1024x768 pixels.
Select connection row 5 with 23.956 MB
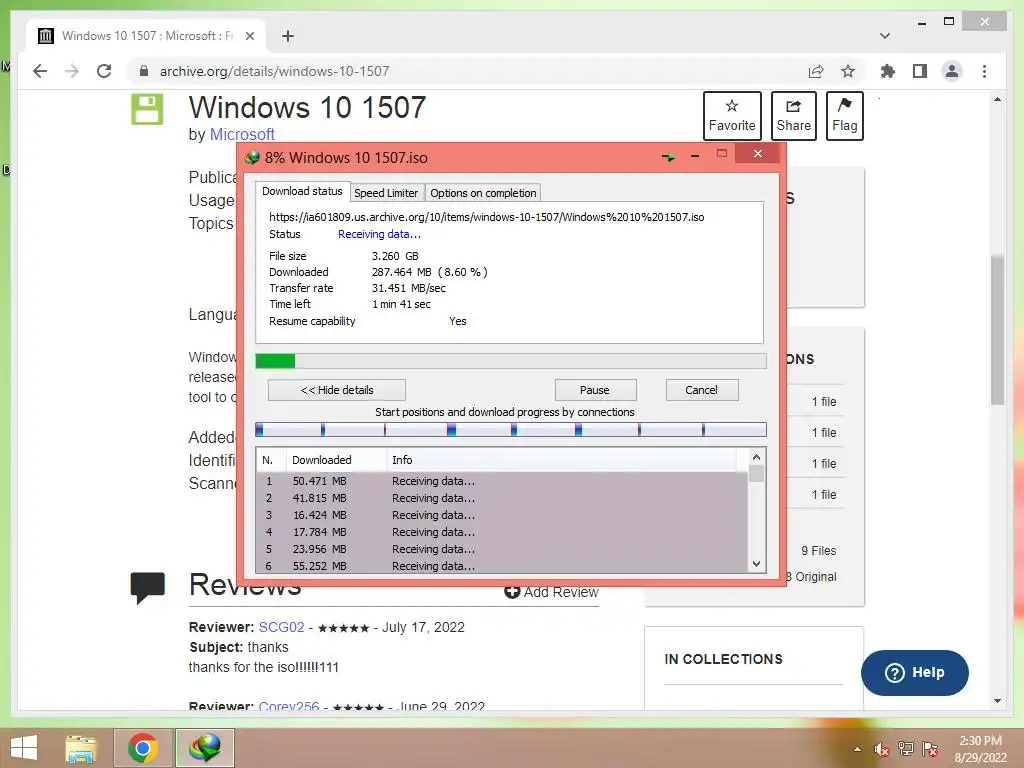(x=502, y=549)
